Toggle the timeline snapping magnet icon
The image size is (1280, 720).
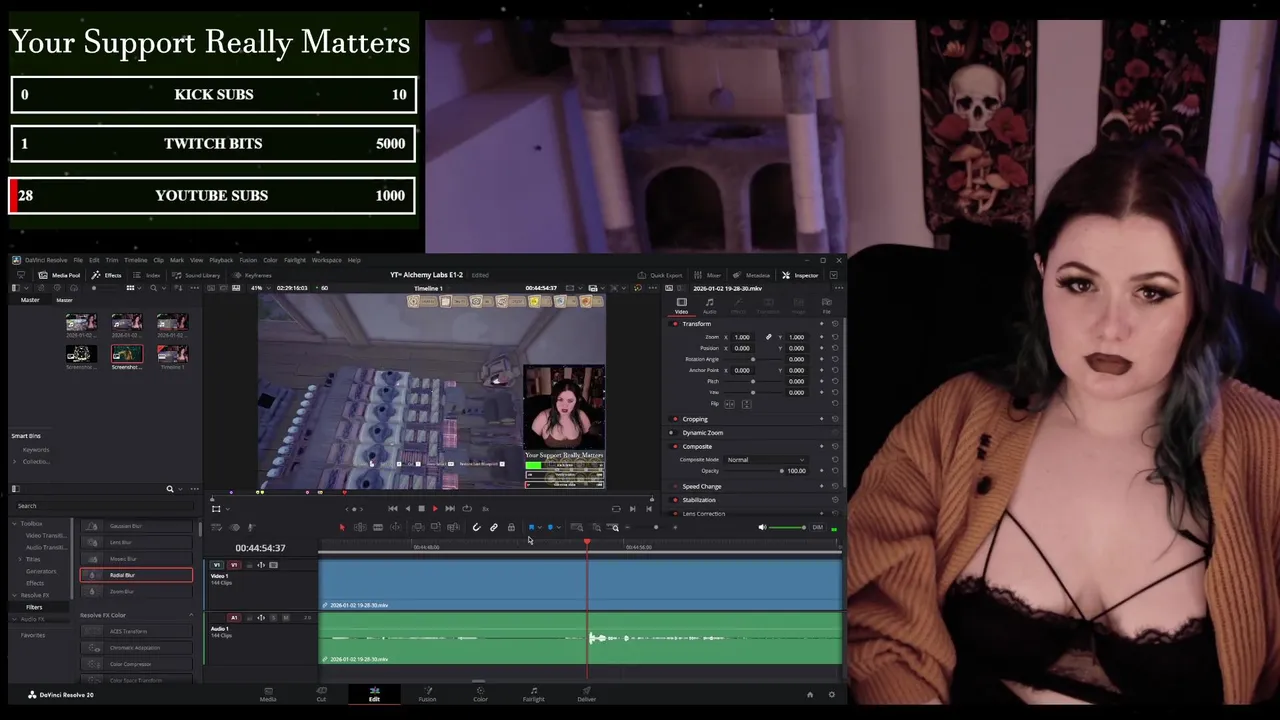476,527
